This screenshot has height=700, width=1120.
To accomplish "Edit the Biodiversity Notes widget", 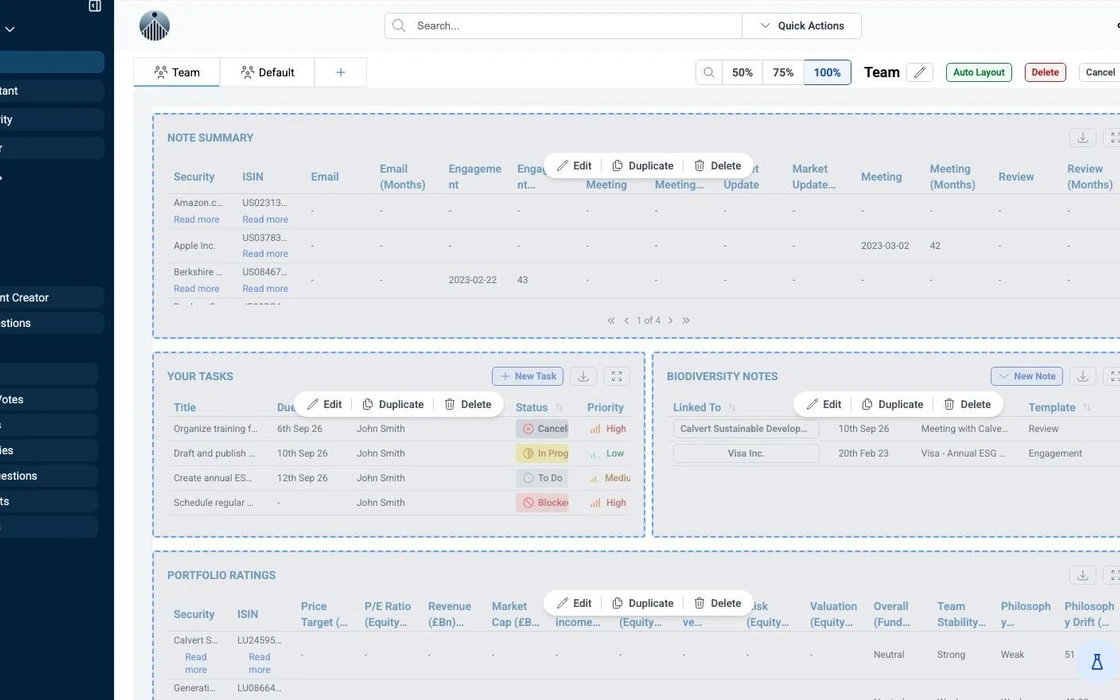I will click(824, 404).
